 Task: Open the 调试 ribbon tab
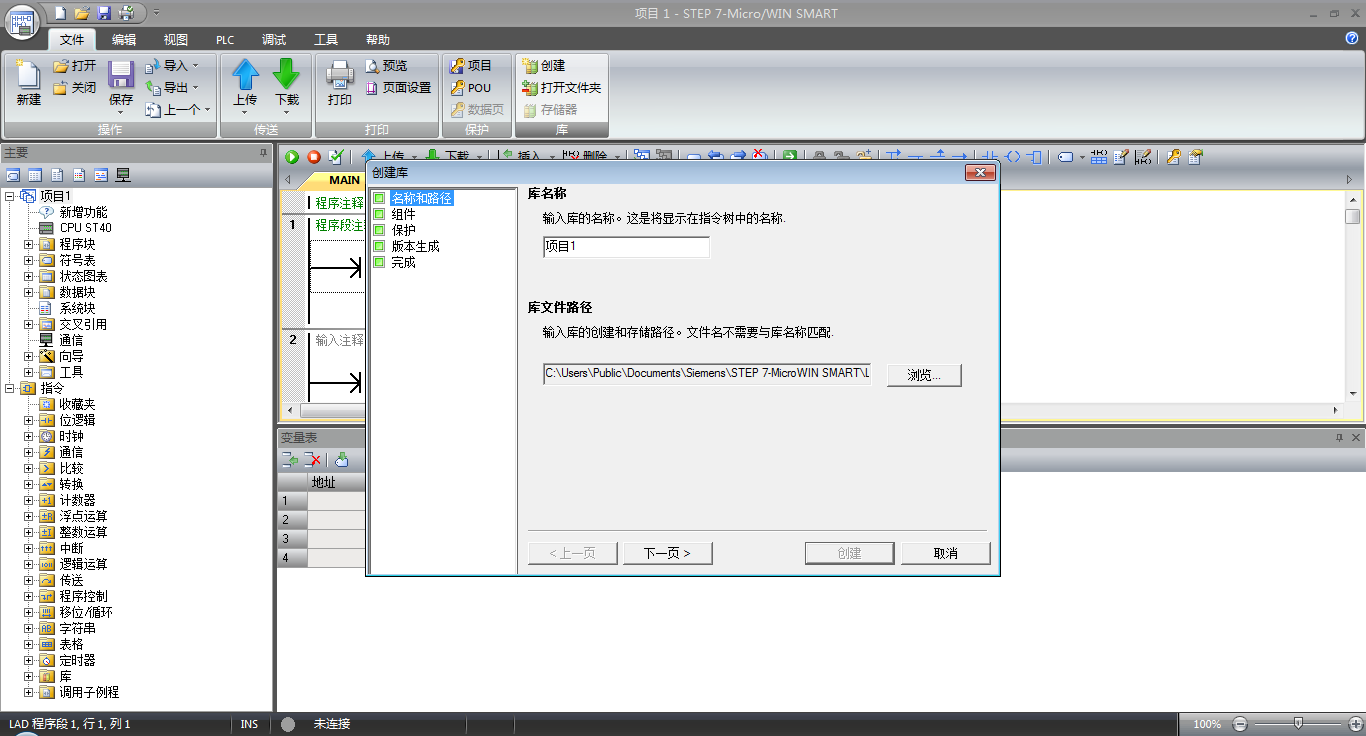click(x=274, y=40)
